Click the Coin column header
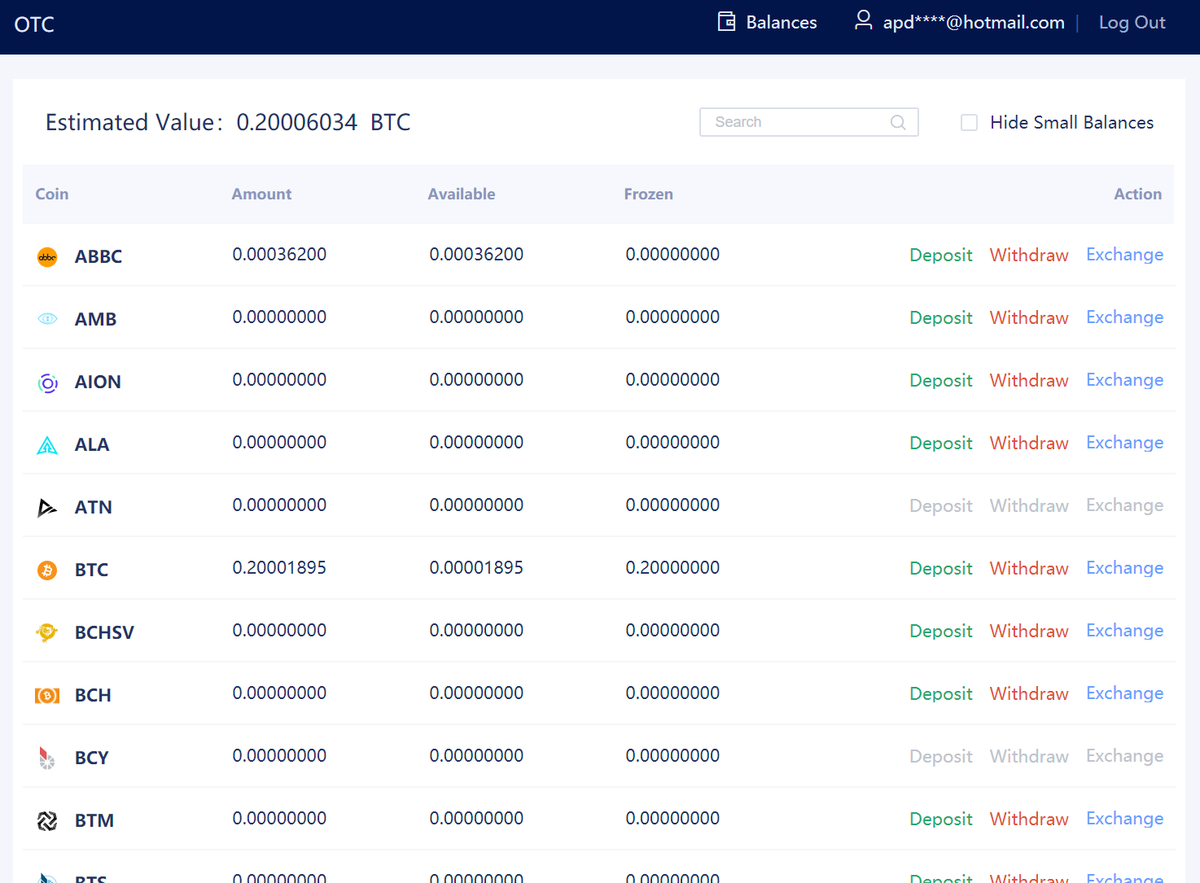 [x=52, y=194]
